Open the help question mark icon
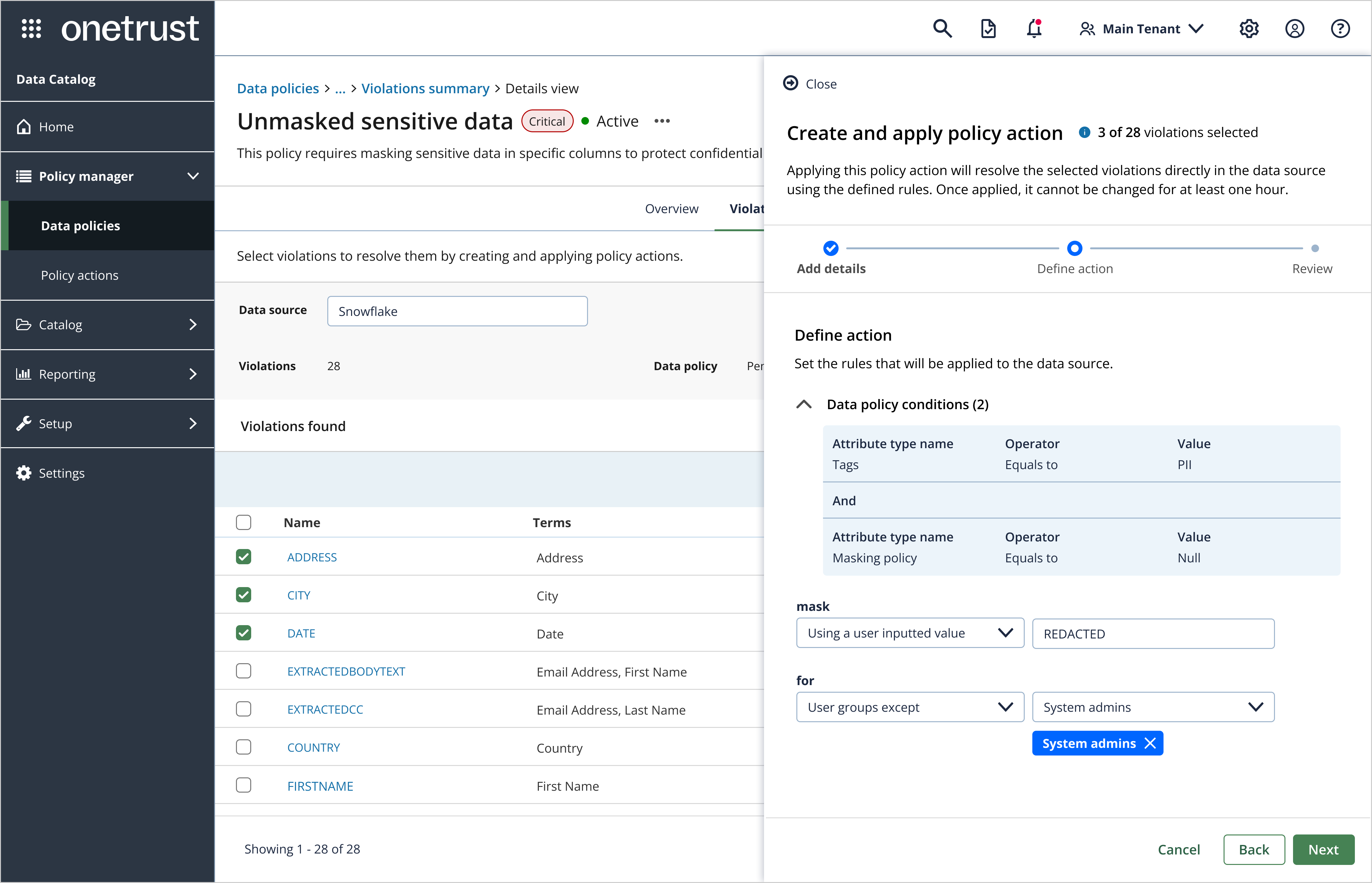 (1341, 28)
